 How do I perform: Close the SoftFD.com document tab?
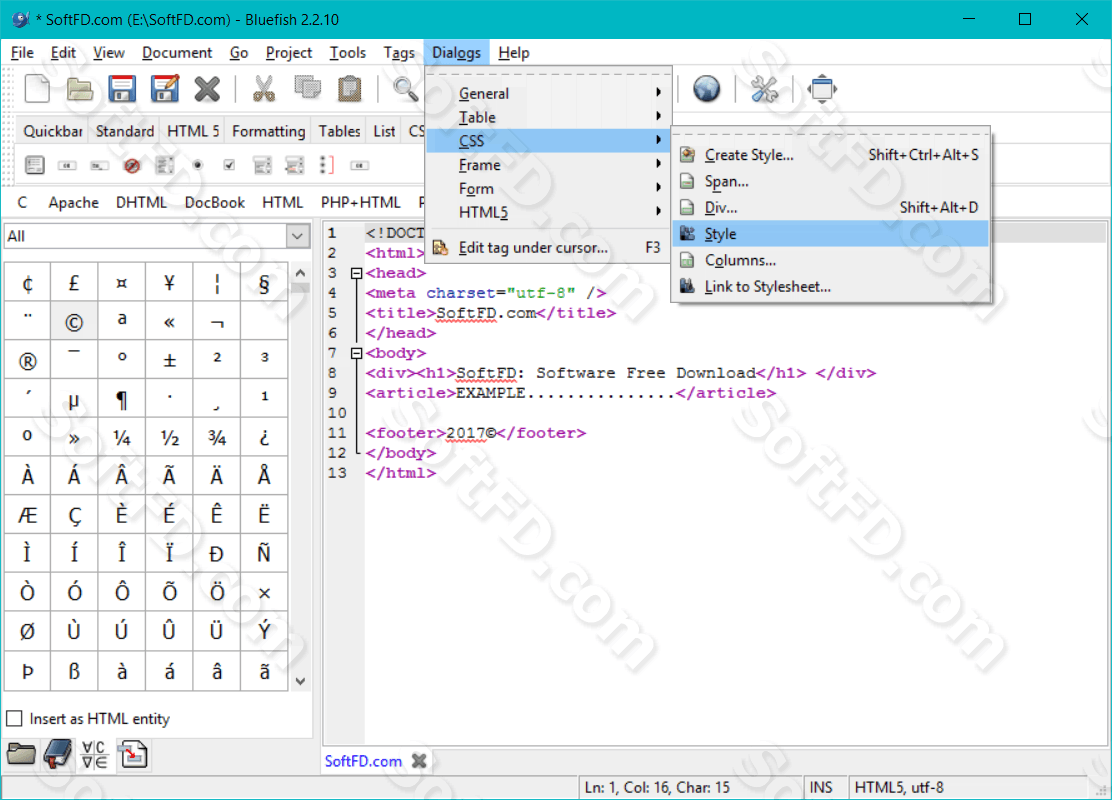[419, 761]
